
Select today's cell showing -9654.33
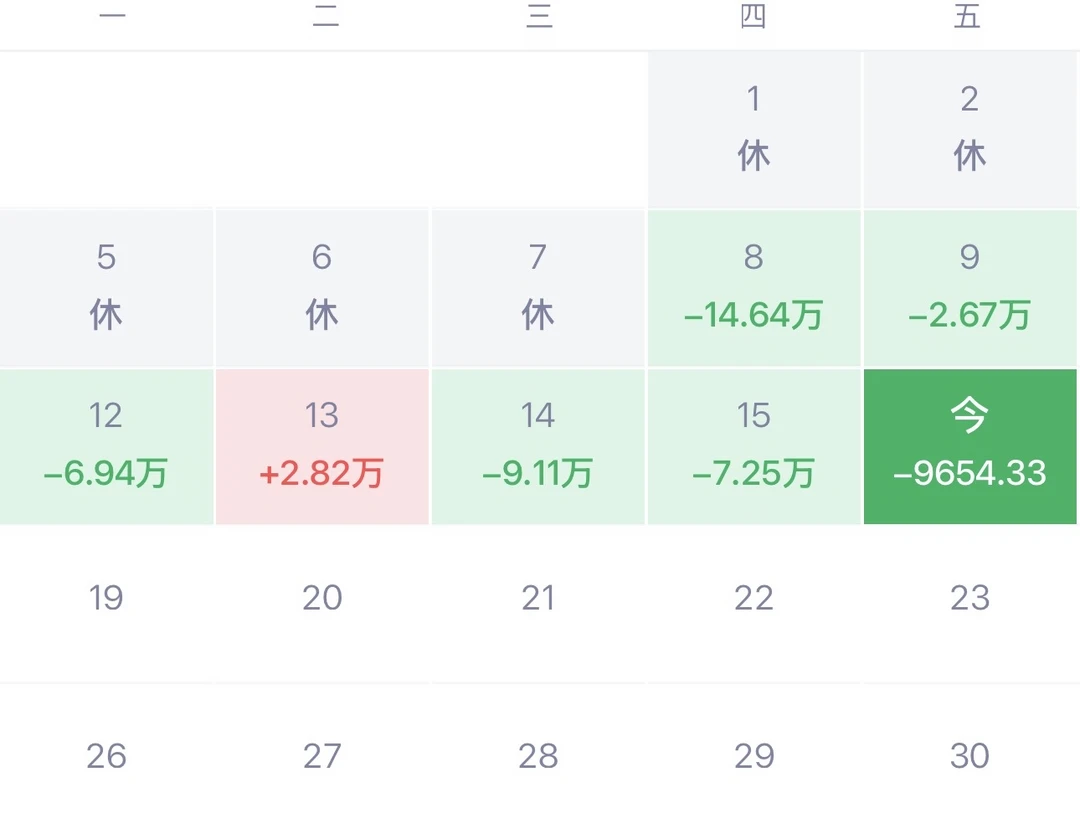pyautogui.click(x=970, y=446)
